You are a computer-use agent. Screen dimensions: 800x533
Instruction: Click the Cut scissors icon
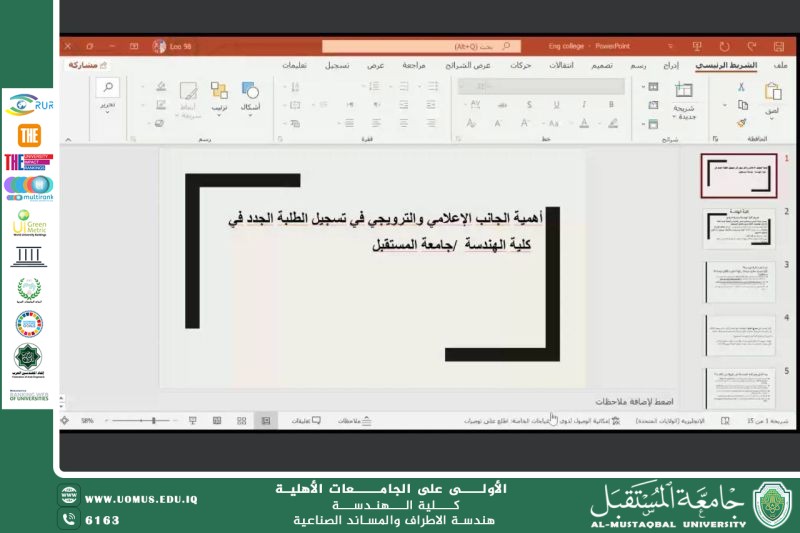[741, 87]
